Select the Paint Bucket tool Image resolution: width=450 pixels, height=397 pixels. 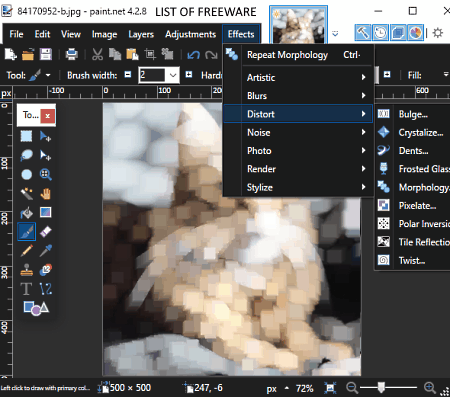click(x=26, y=212)
